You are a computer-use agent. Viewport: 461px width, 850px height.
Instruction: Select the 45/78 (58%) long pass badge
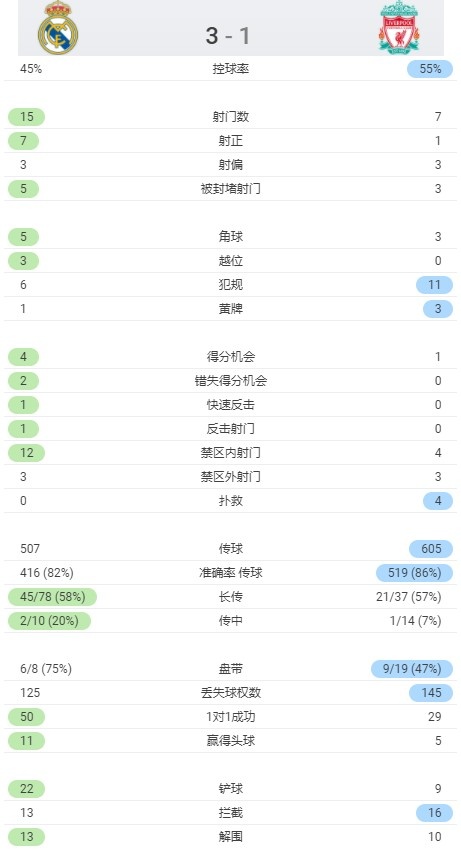click(53, 597)
